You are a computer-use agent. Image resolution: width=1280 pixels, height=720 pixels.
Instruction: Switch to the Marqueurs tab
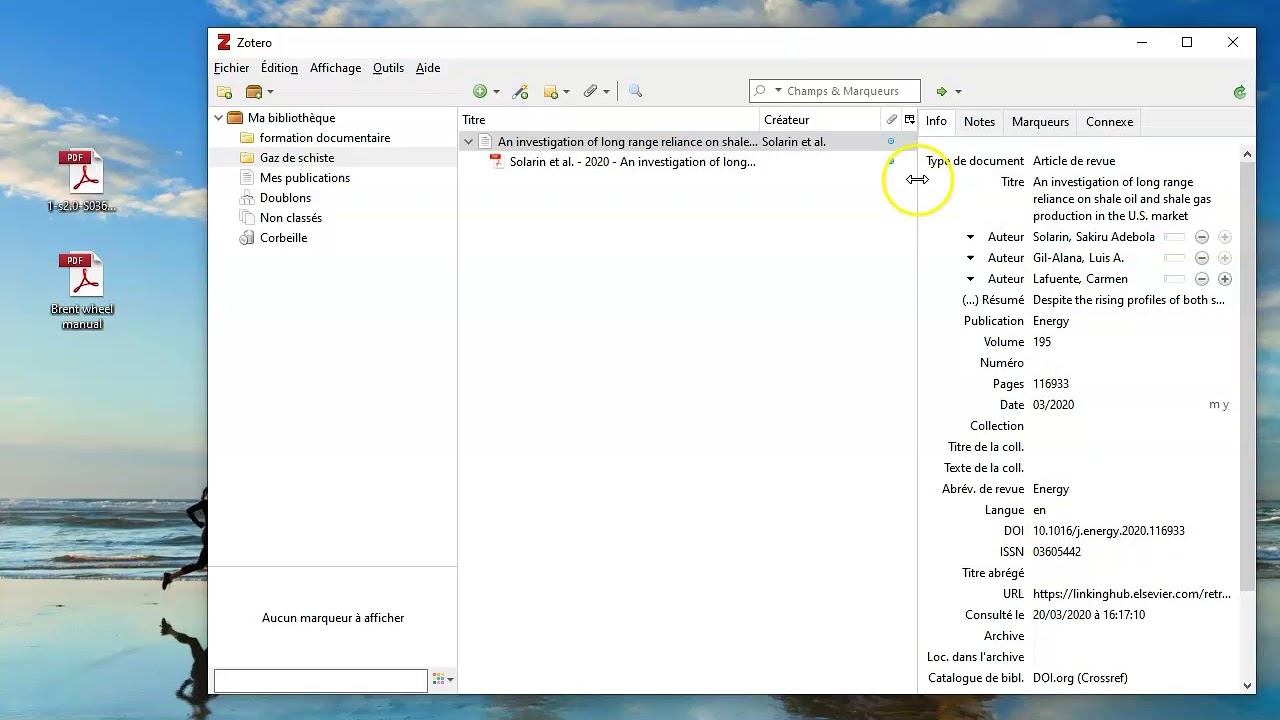click(x=1040, y=122)
